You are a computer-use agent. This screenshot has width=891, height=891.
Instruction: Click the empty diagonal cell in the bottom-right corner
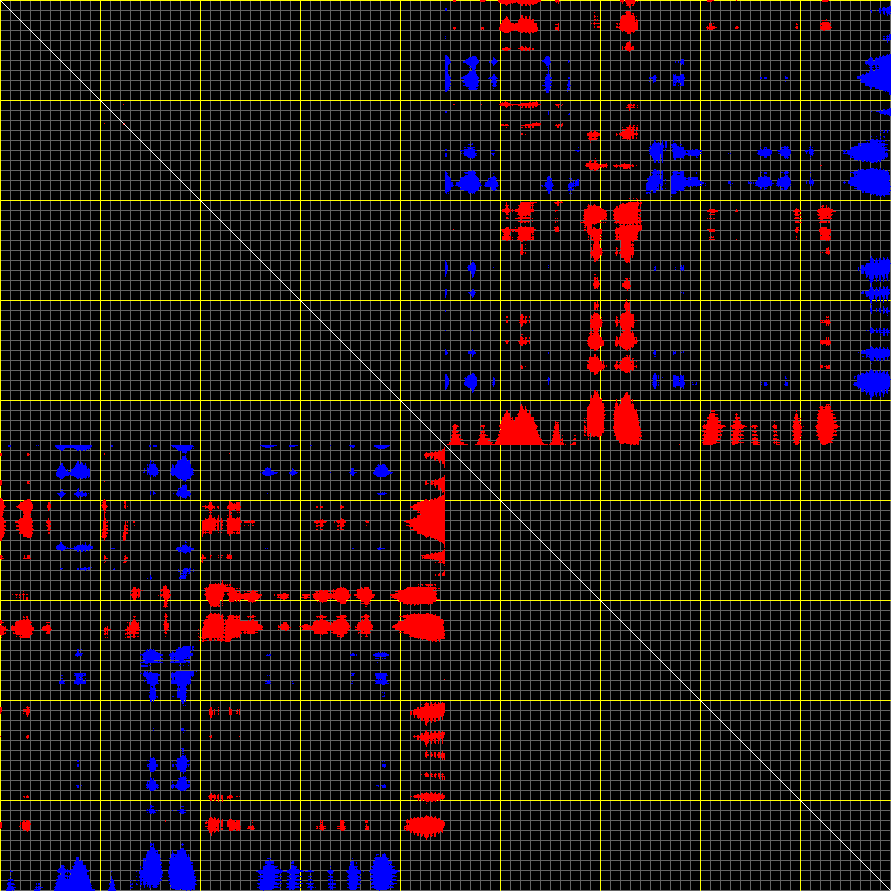tap(845, 845)
